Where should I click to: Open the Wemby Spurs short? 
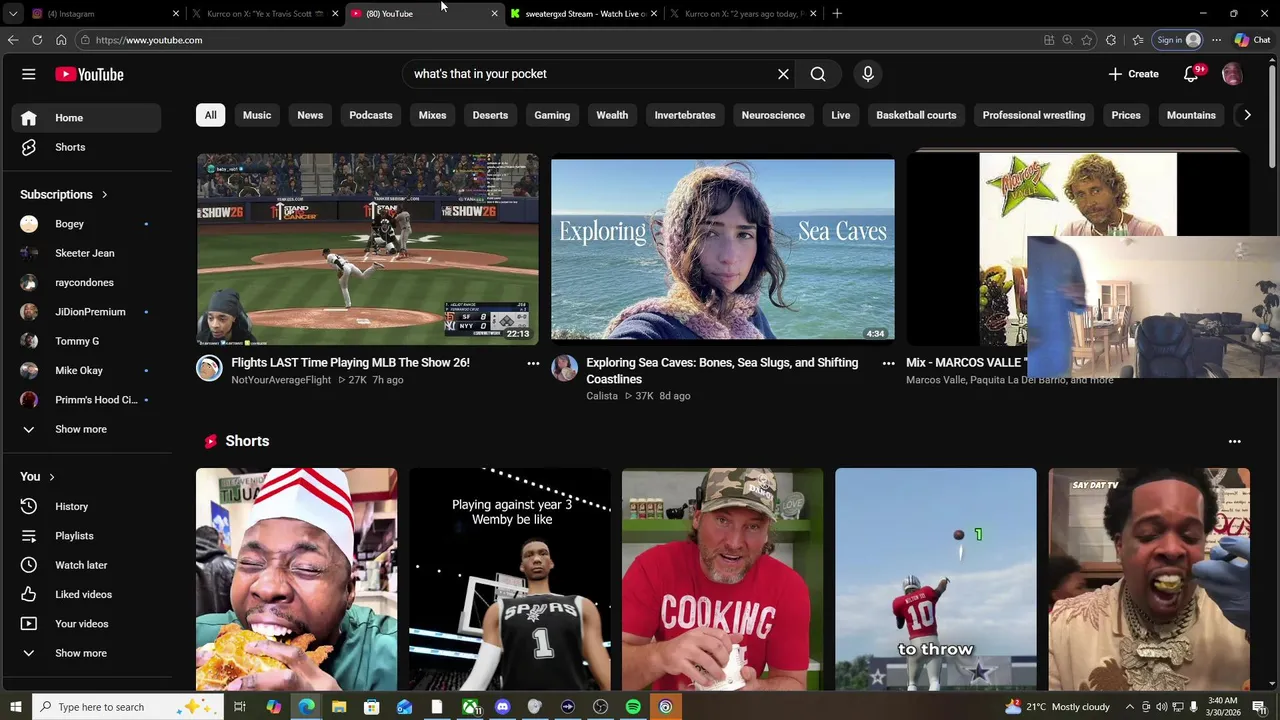tap(510, 579)
